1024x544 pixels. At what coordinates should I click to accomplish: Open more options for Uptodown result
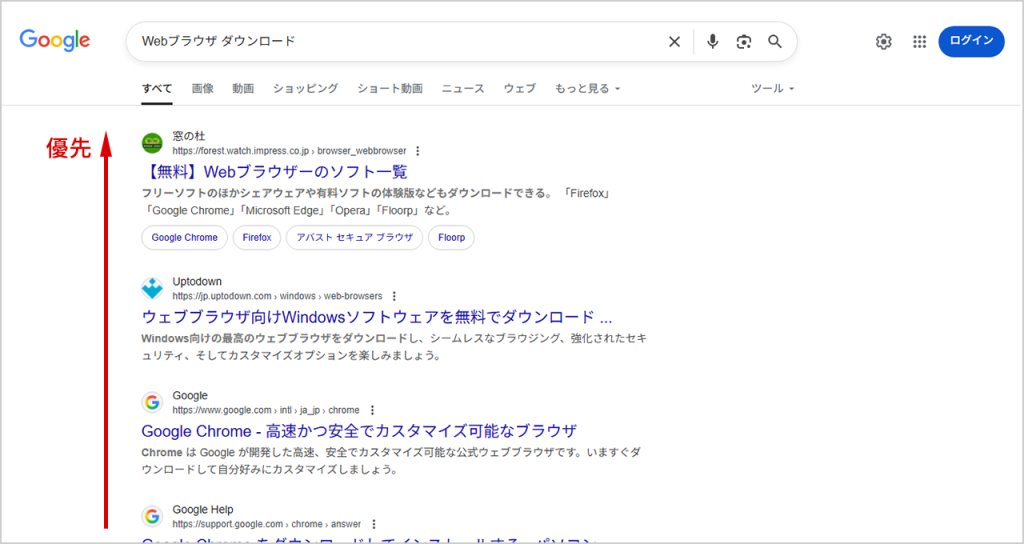click(394, 296)
